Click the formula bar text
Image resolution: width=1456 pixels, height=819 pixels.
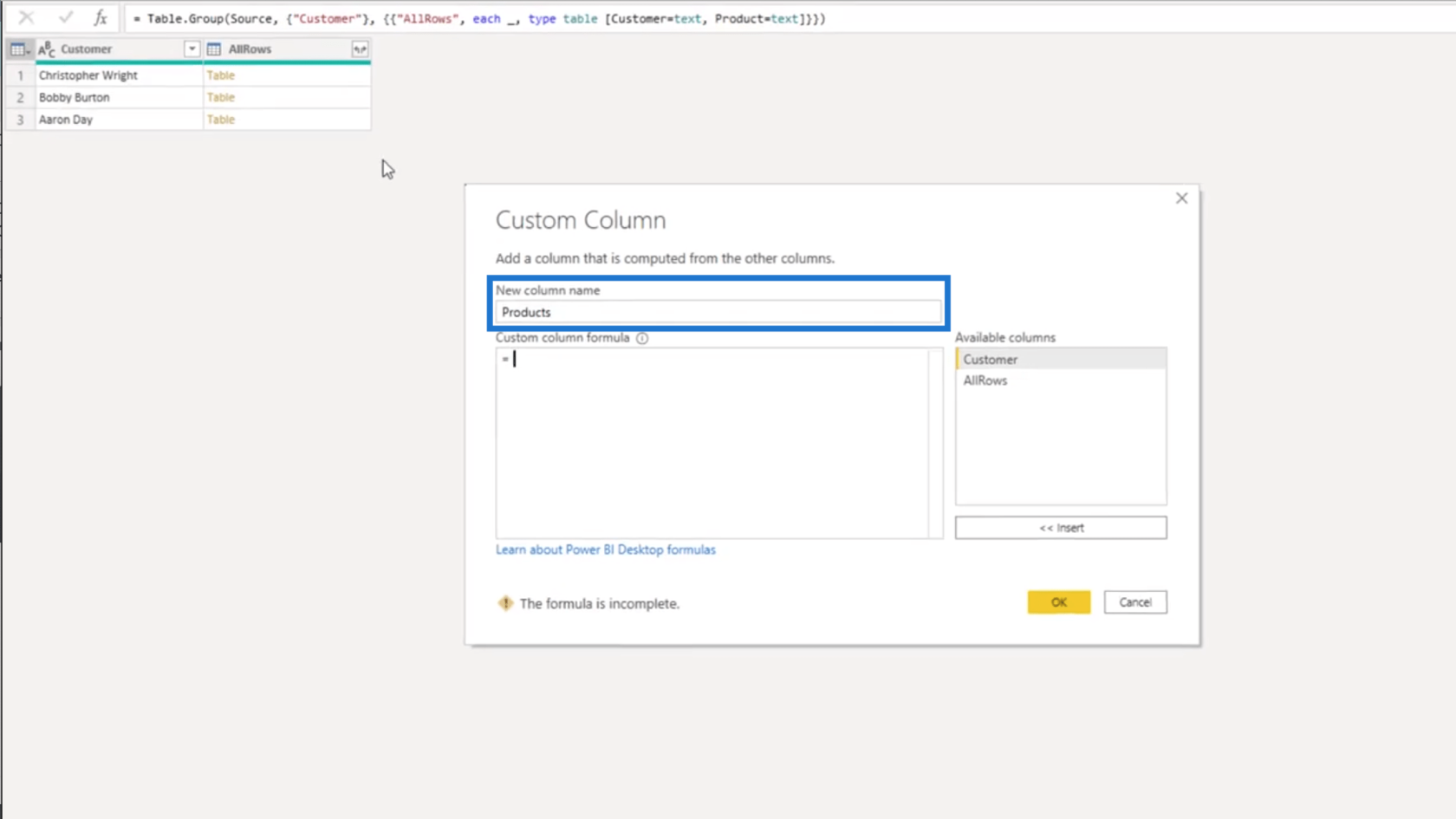click(479, 18)
